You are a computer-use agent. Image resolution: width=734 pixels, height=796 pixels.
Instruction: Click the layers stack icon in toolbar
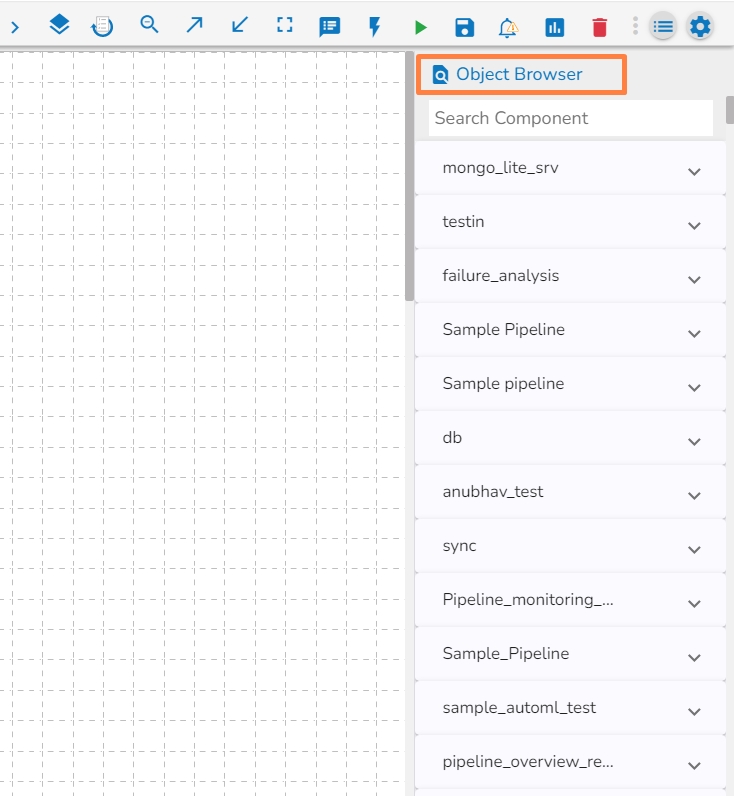[x=59, y=26]
